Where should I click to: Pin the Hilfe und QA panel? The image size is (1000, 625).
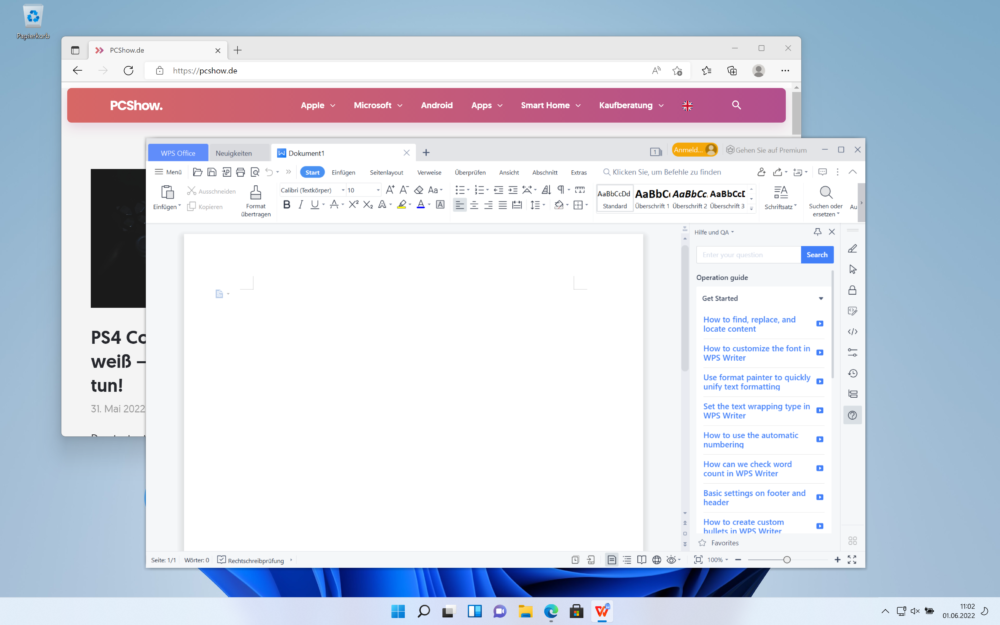click(x=818, y=232)
